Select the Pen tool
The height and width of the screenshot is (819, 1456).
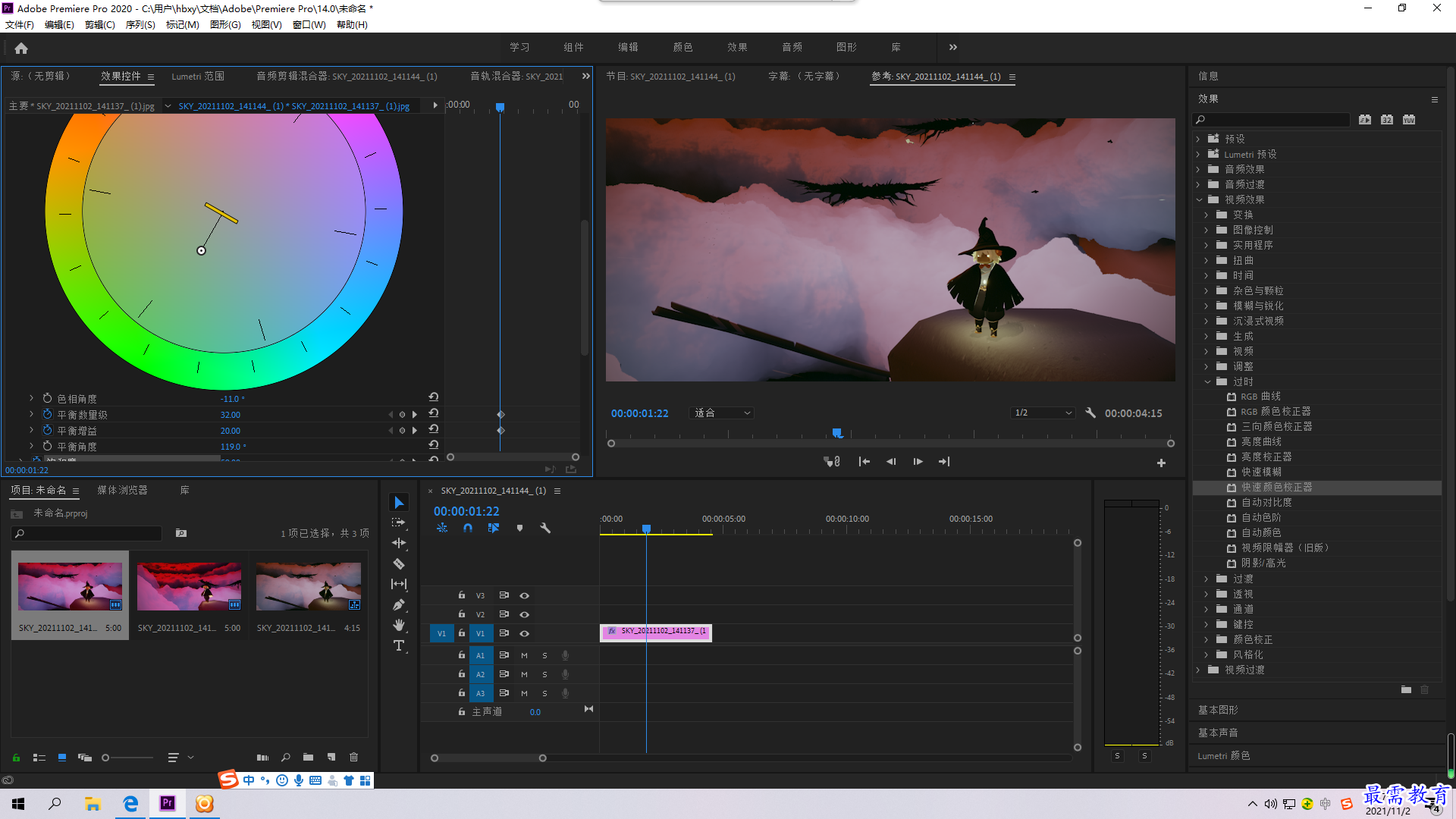click(399, 605)
